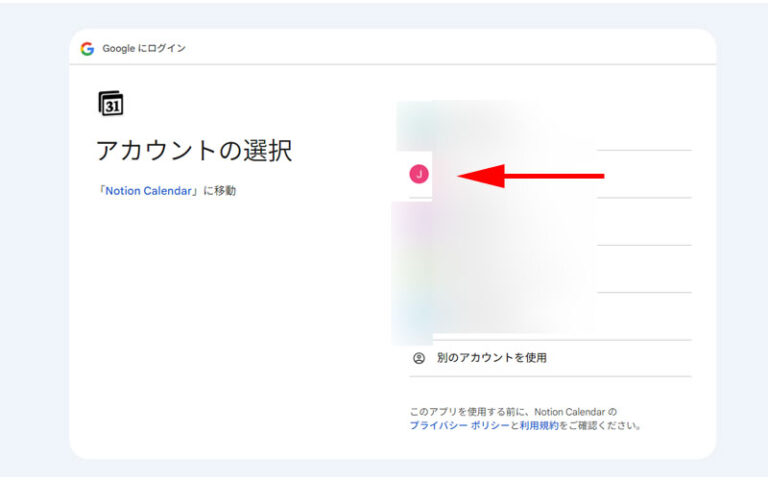Click the red arrow pointing at the account
Screen dimensions: 768x480
530,176
